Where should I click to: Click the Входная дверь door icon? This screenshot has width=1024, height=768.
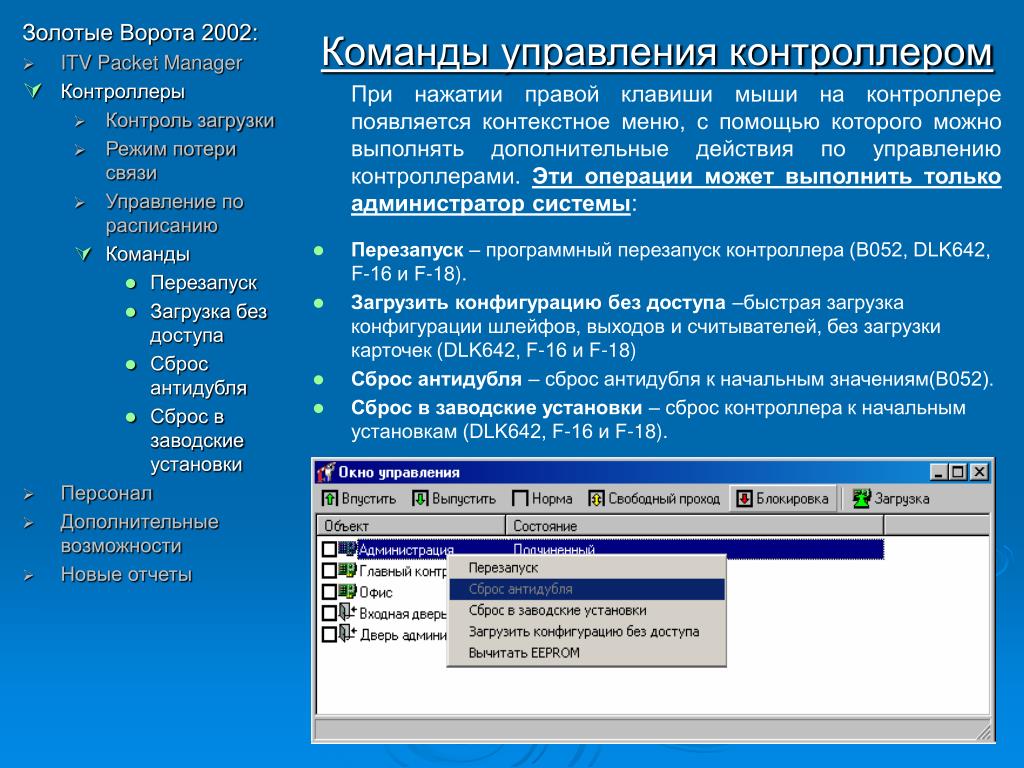[347, 613]
